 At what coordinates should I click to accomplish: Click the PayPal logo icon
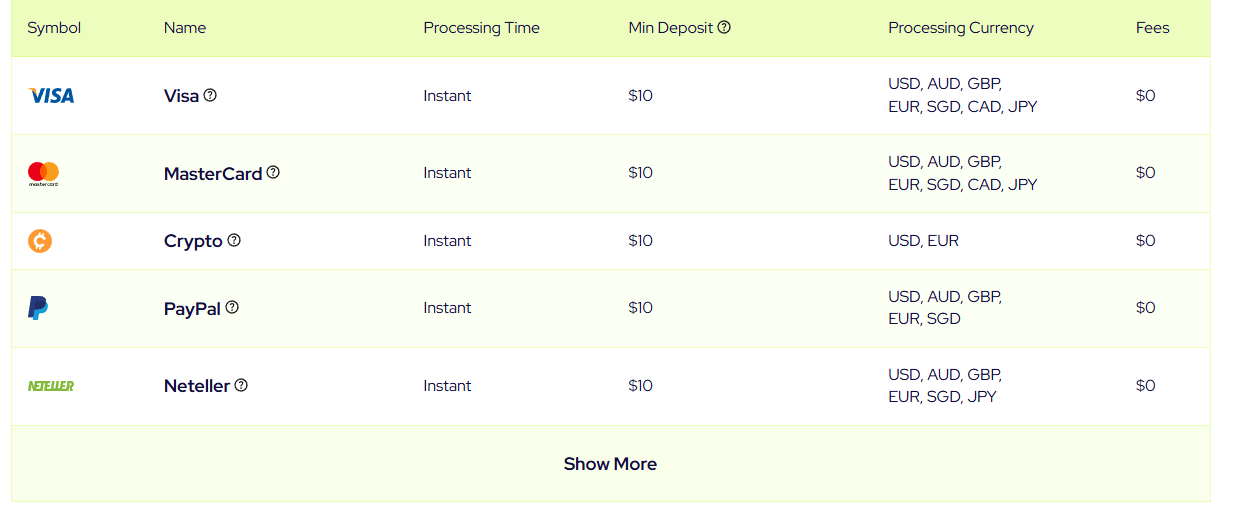[x=38, y=308]
